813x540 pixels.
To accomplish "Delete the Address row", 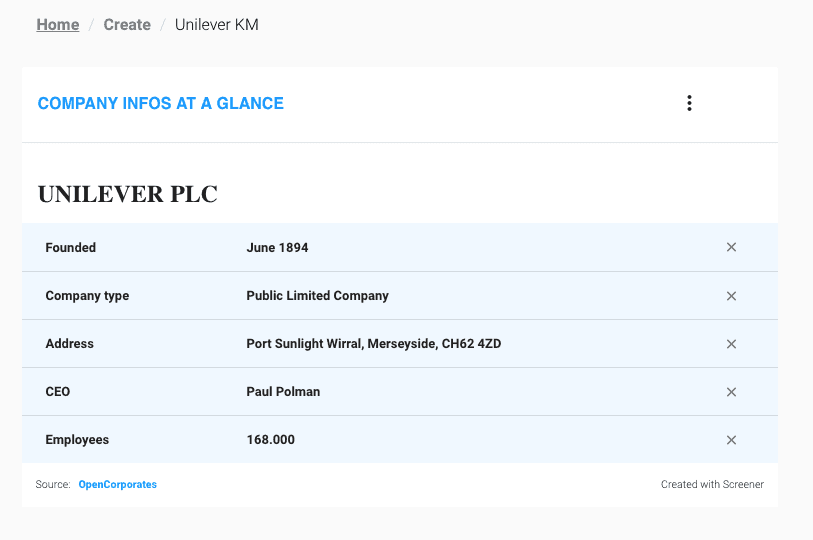I will tap(731, 344).
